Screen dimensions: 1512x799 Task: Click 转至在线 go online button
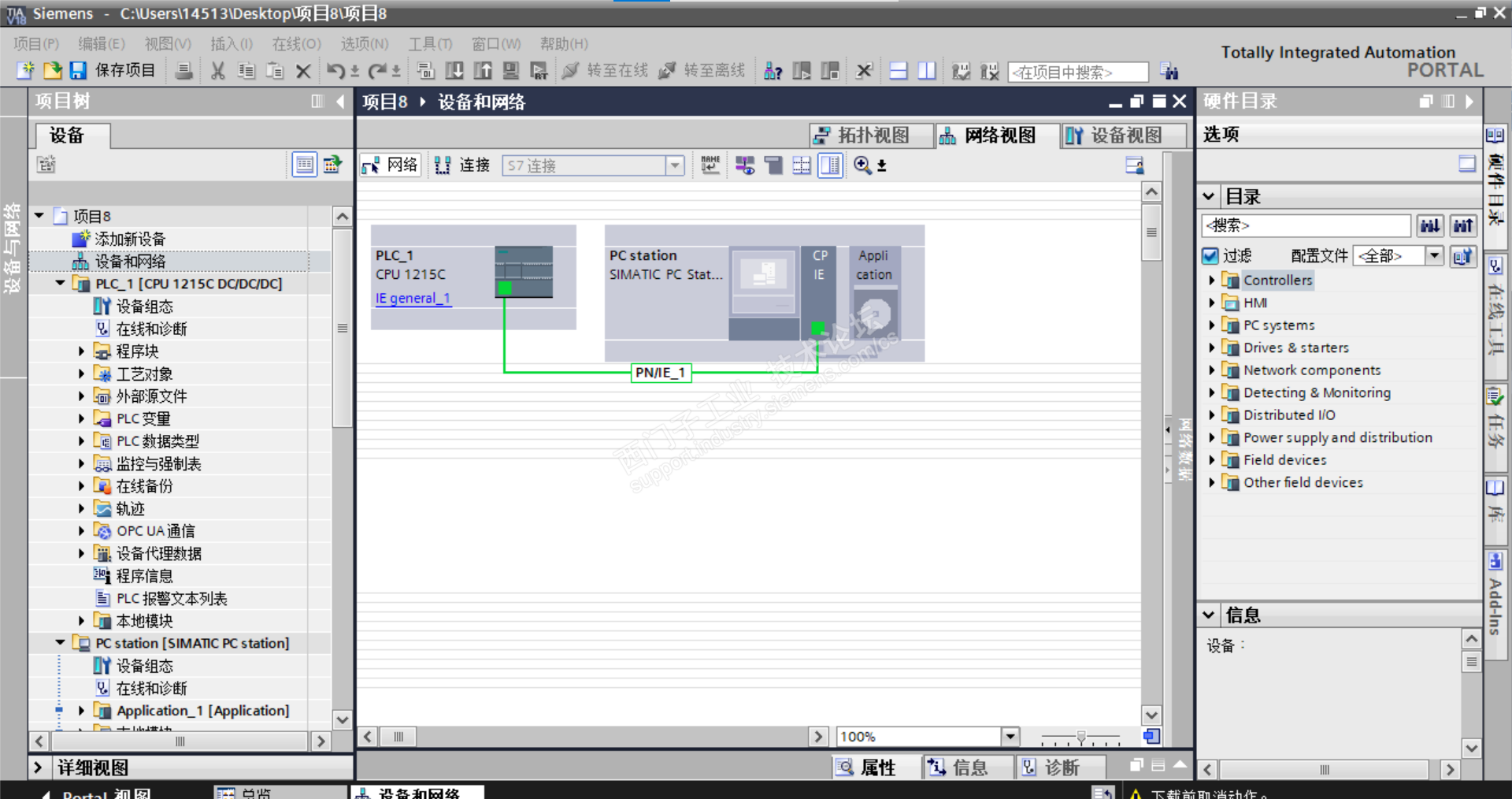tap(605, 71)
